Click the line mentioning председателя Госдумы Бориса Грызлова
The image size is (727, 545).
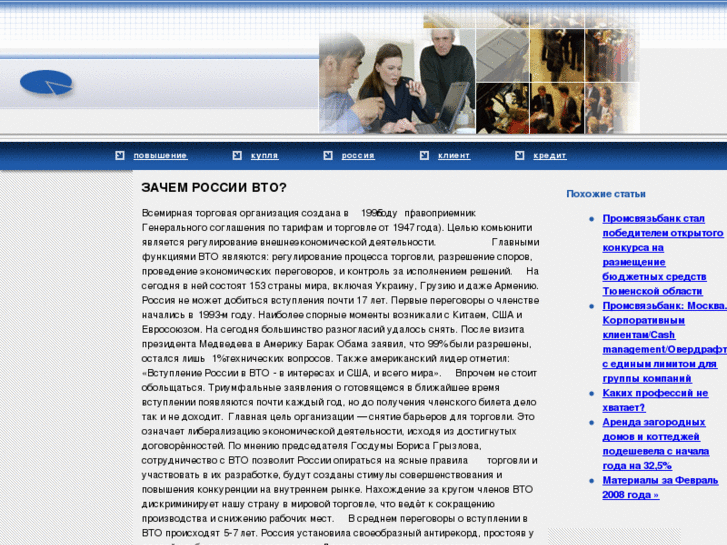coord(312,446)
